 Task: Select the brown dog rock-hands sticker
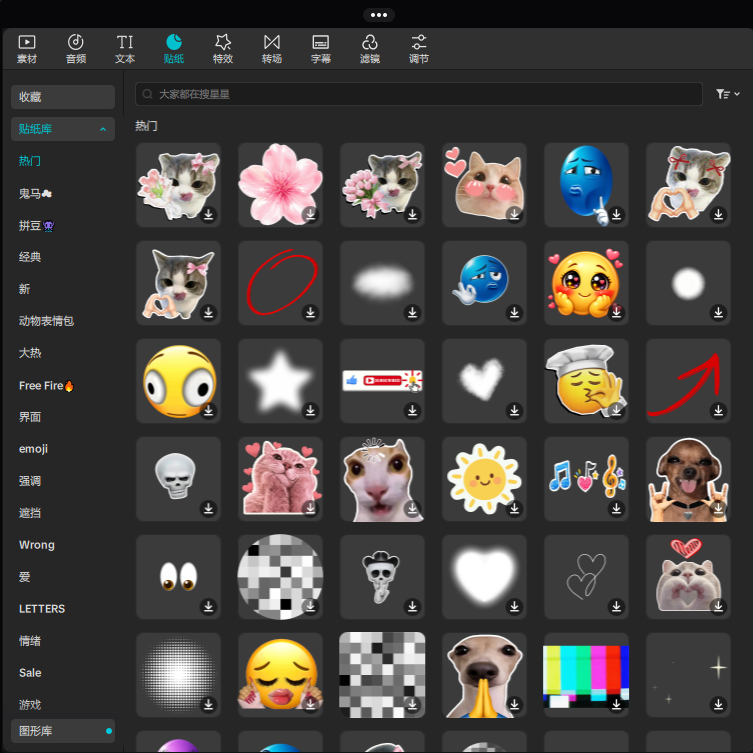coord(688,479)
